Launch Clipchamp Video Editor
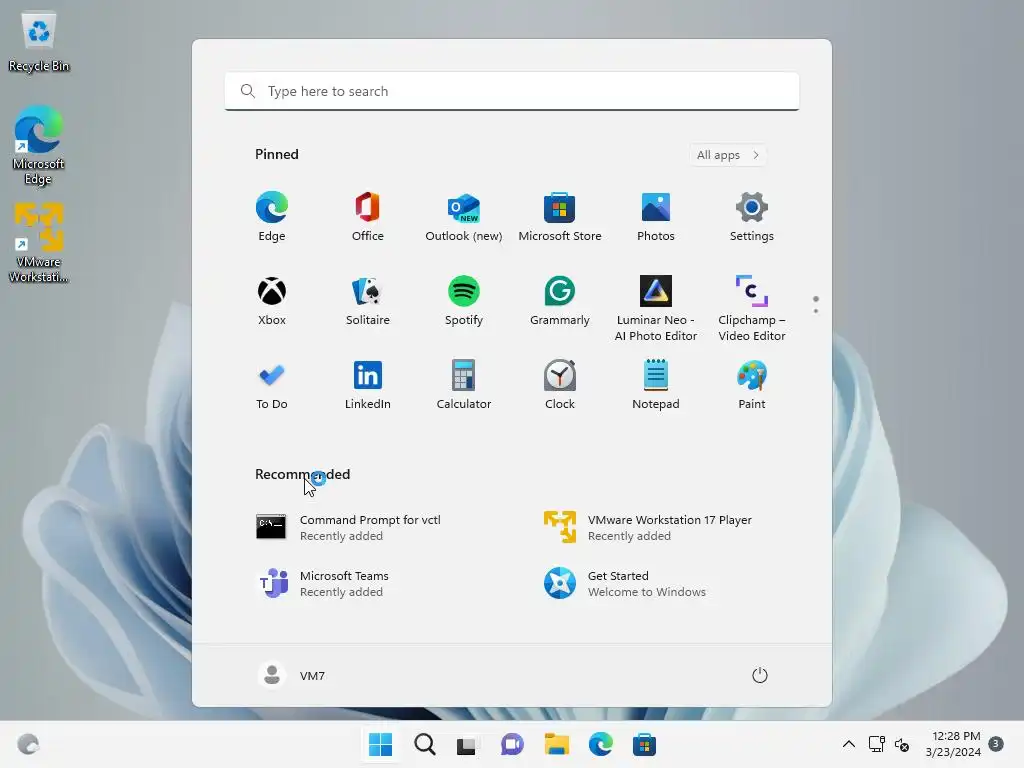Screen dimensions: 1024x768 (x=752, y=309)
